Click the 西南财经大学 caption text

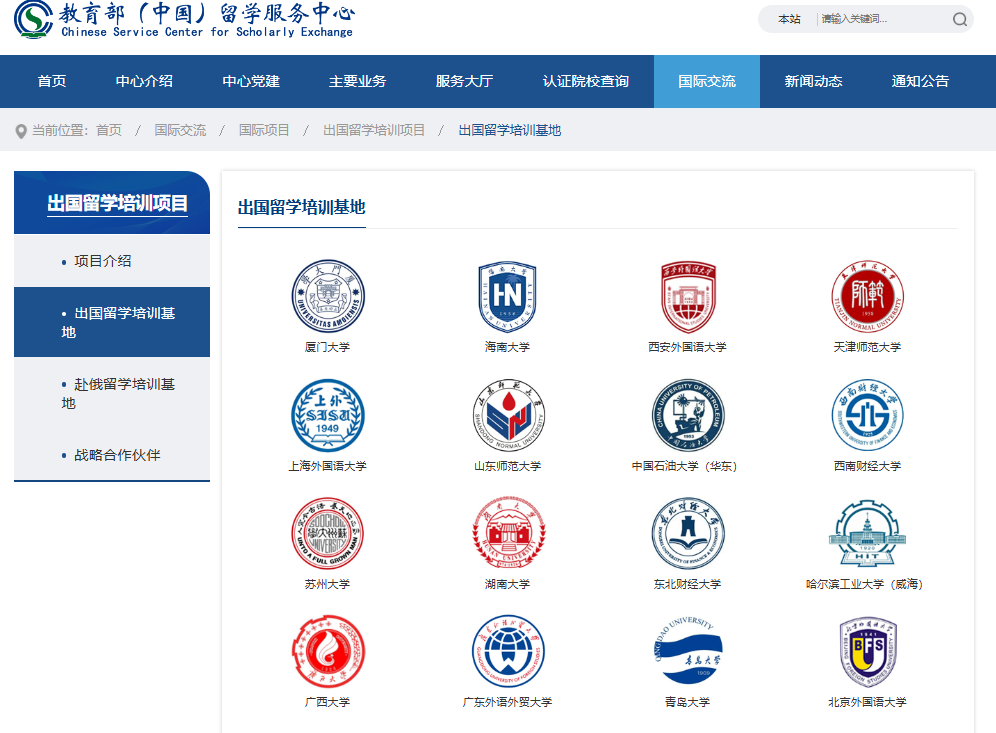(x=867, y=466)
